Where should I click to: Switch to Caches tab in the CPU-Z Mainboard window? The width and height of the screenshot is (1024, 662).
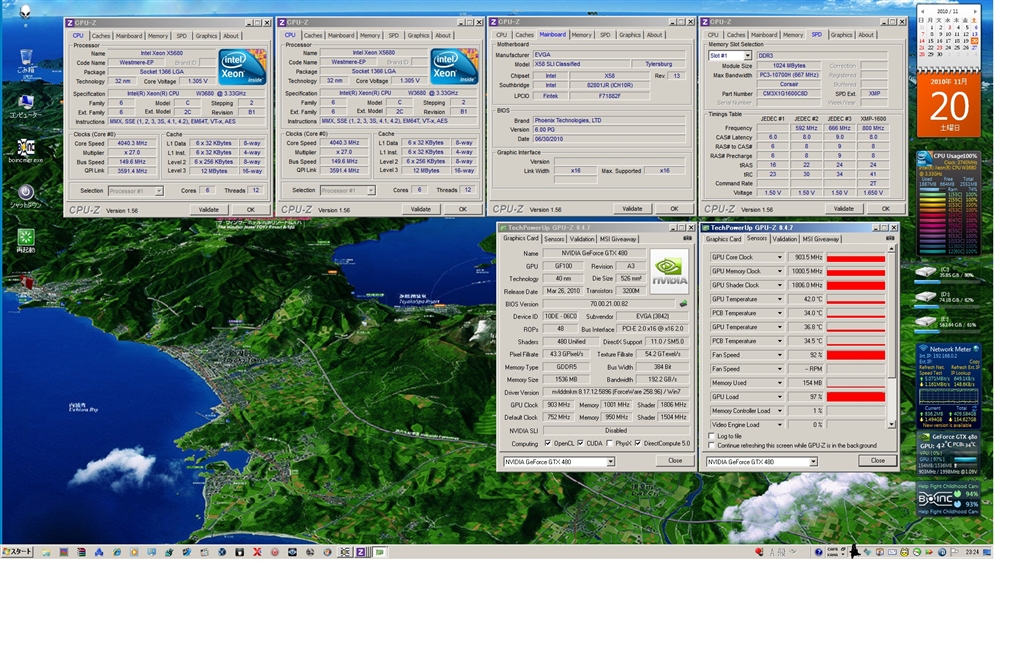pyautogui.click(x=524, y=35)
